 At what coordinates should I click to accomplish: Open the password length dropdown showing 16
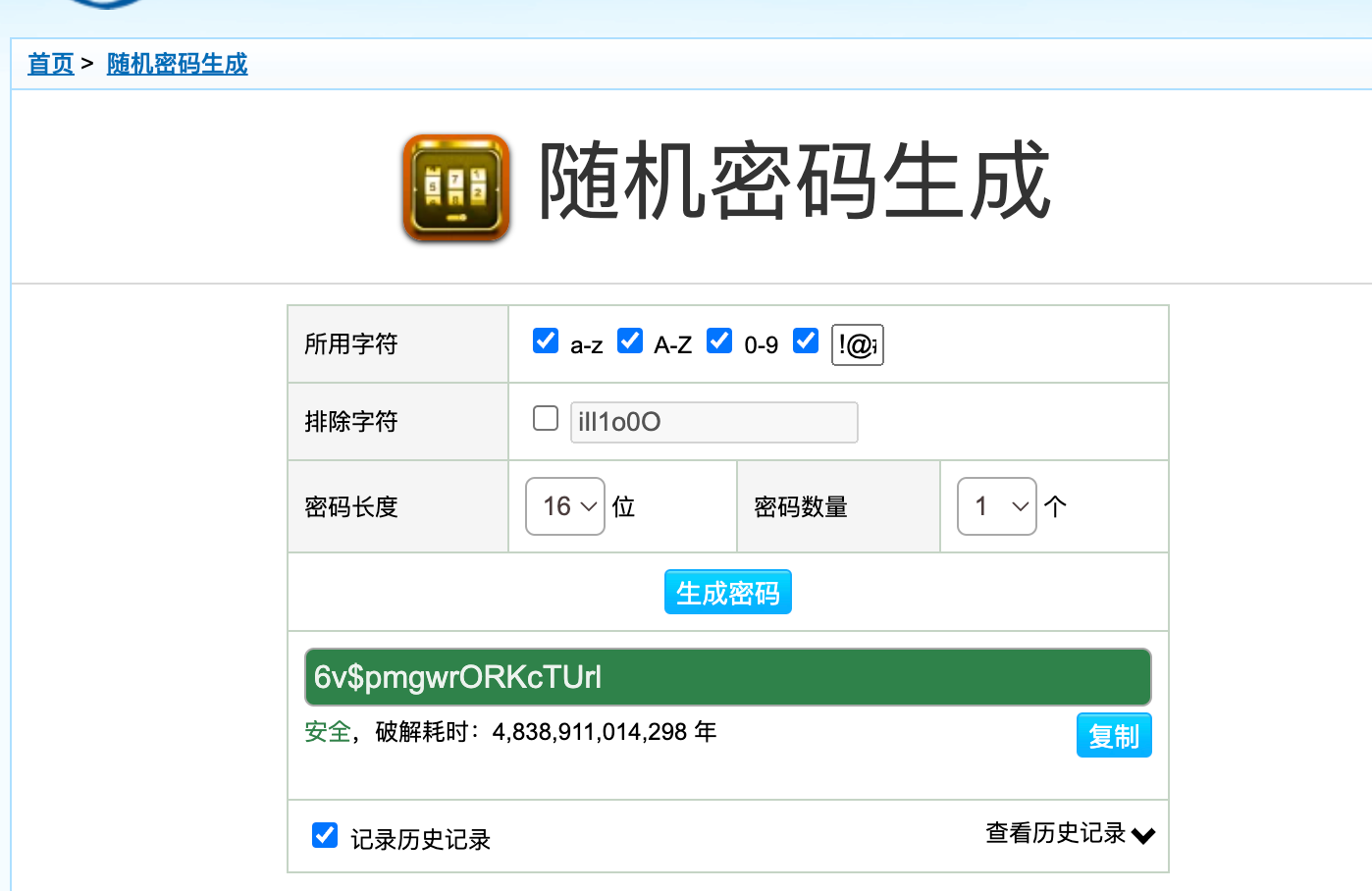(x=565, y=505)
